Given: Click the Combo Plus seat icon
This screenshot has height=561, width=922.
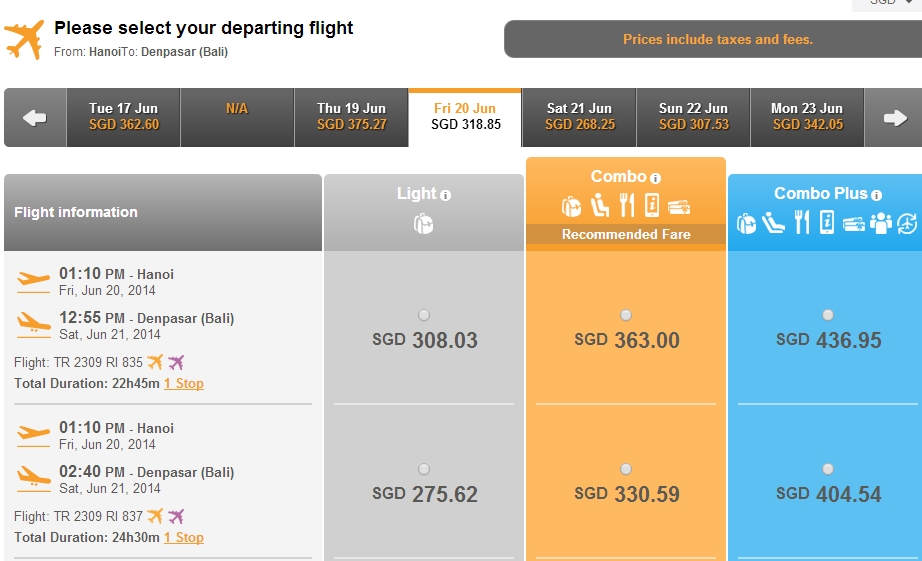Looking at the screenshot, I should pyautogui.click(x=773, y=223).
